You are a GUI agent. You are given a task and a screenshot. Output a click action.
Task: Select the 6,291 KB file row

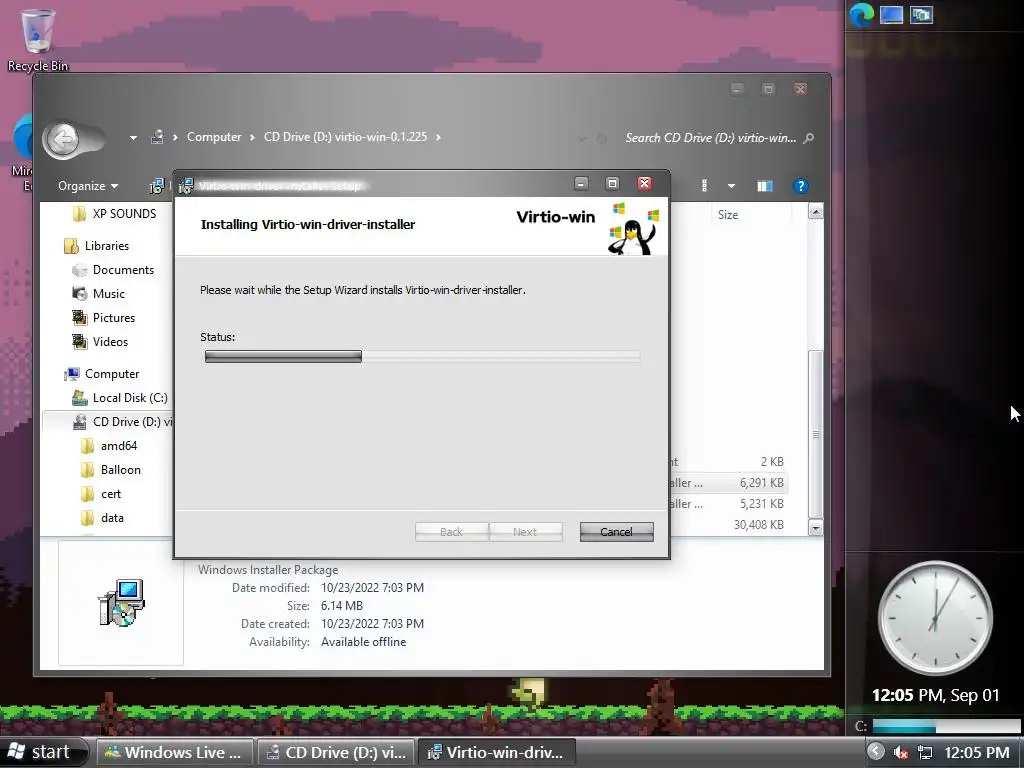coord(728,483)
